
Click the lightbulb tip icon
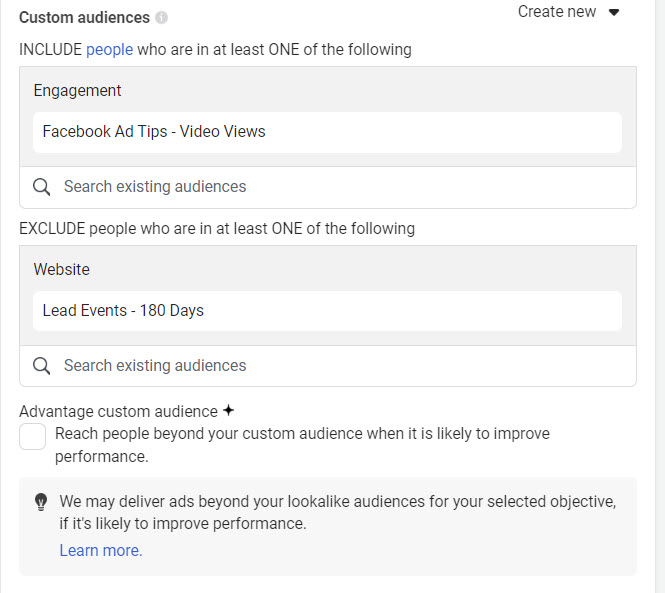pos(41,502)
